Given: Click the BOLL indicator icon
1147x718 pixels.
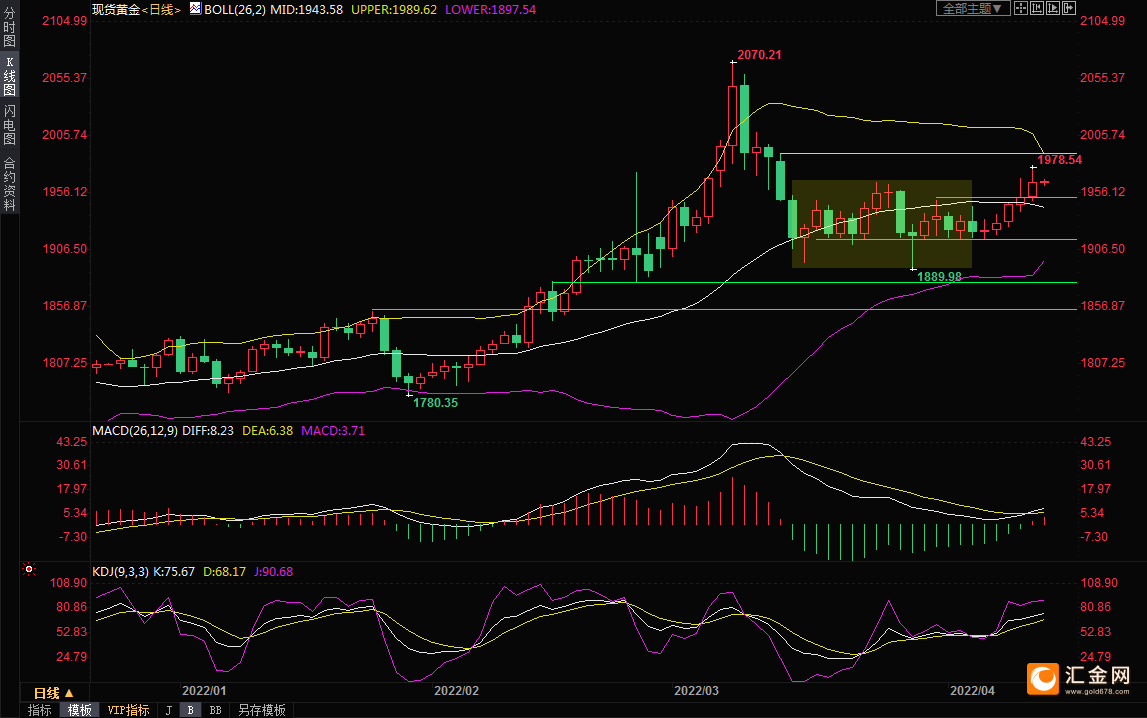Looking at the screenshot, I should pyautogui.click(x=195, y=9).
